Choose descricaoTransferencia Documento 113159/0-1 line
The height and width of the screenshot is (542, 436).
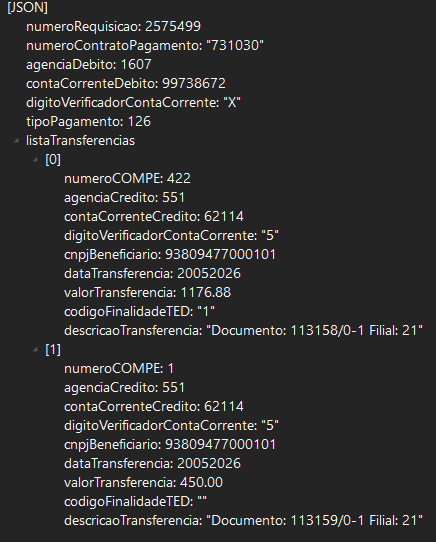(x=243, y=521)
